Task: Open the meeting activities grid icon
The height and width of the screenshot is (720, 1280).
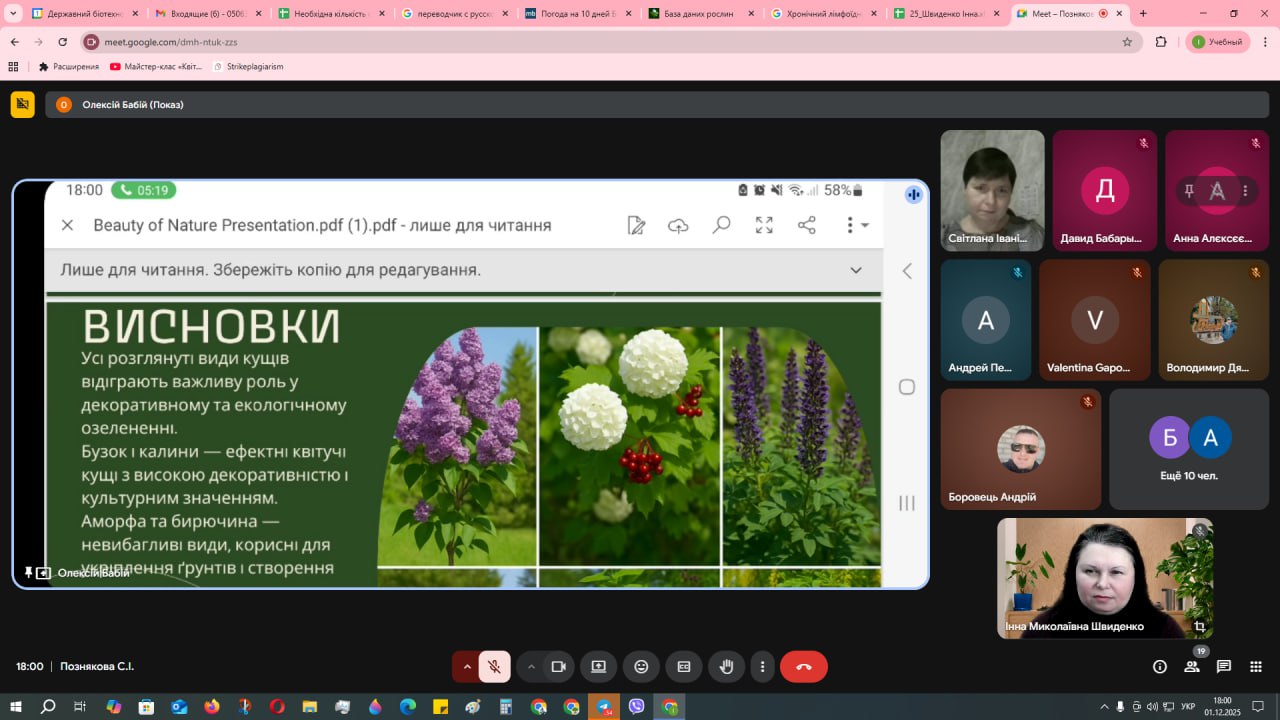Action: [x=1256, y=666]
